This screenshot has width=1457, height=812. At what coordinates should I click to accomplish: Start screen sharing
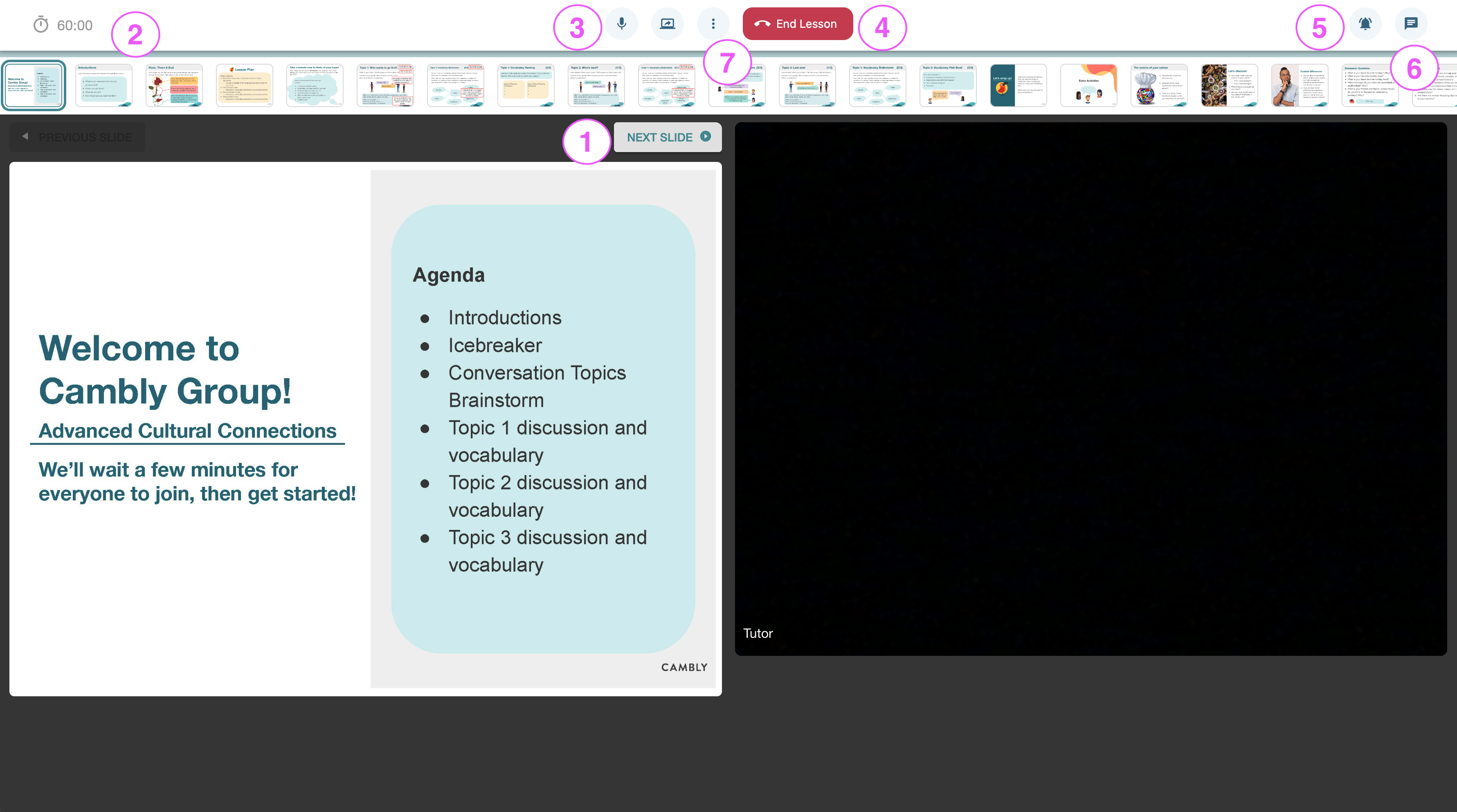tap(668, 24)
